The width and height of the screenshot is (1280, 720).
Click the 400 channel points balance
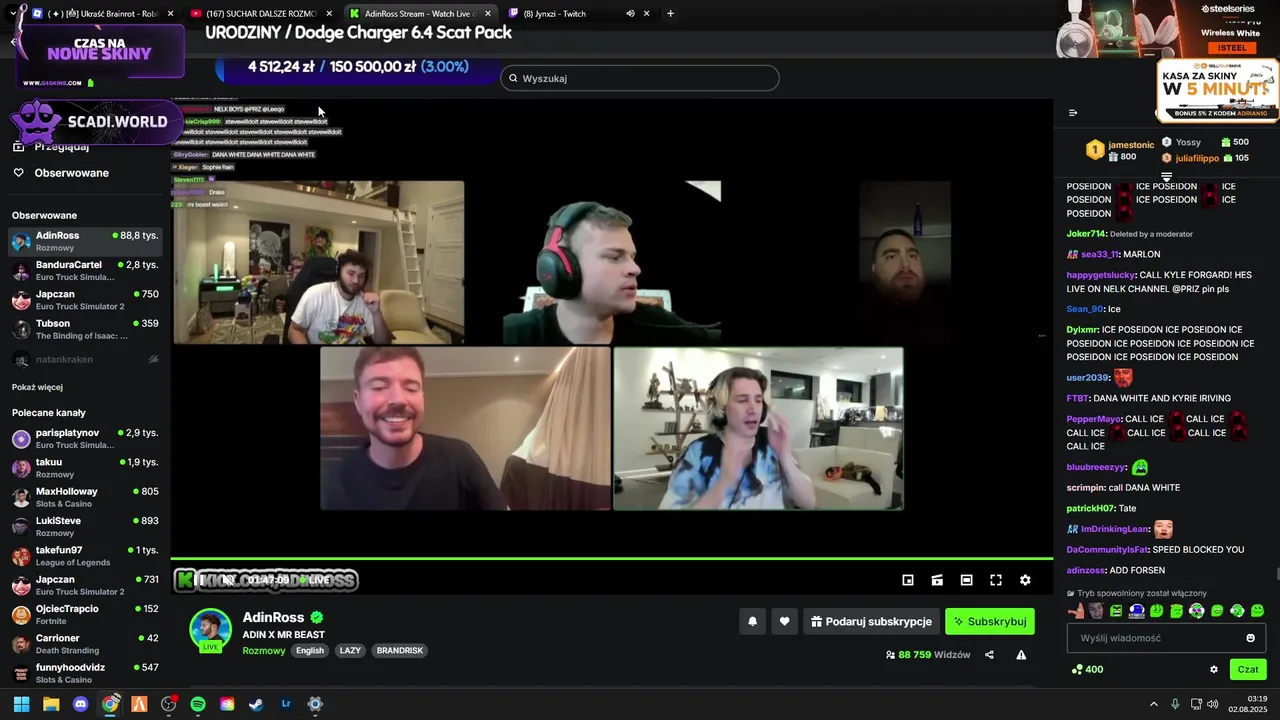pyautogui.click(x=1087, y=669)
